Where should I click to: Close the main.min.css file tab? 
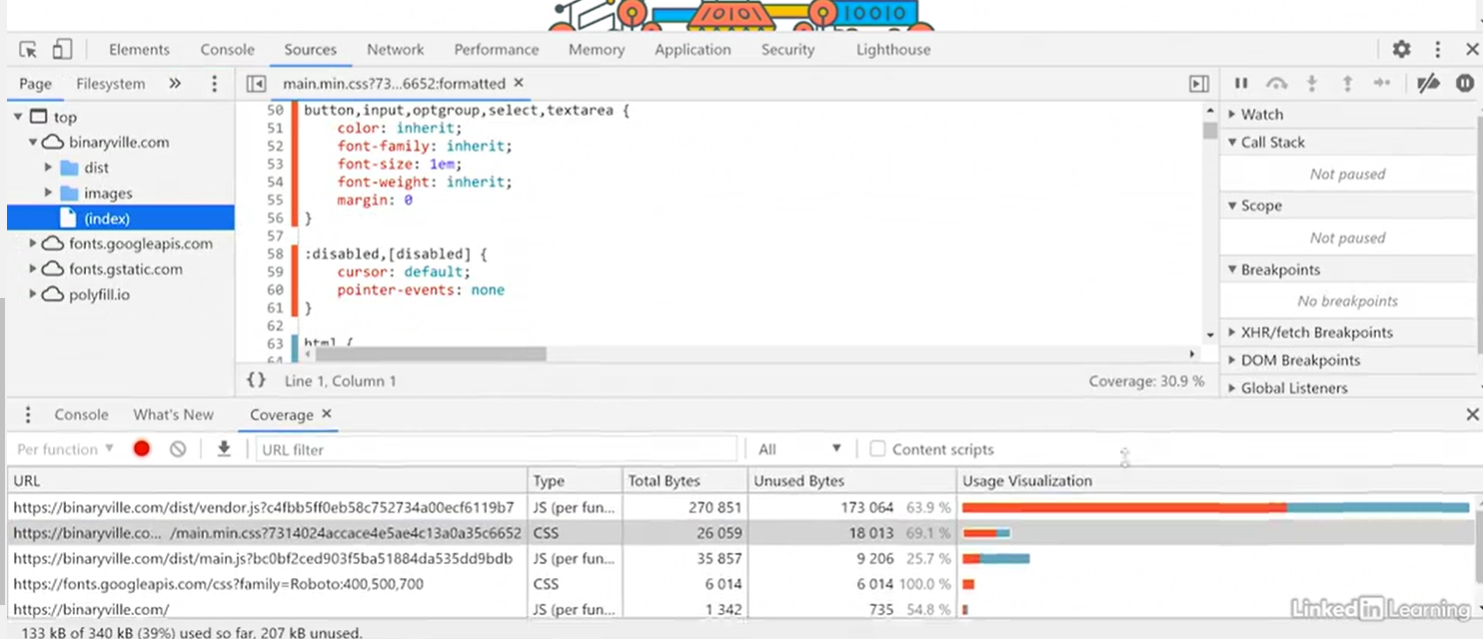[519, 83]
